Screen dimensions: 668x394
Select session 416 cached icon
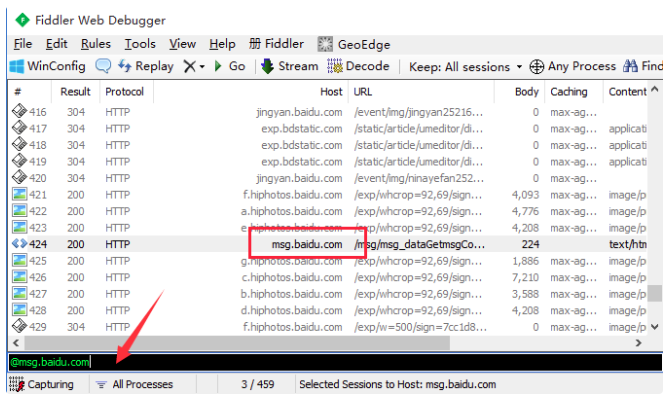[x=19, y=112]
